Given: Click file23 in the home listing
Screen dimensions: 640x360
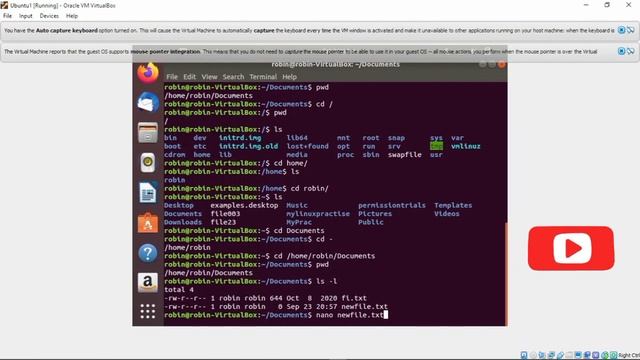Looking at the screenshot, I should click(223, 222).
